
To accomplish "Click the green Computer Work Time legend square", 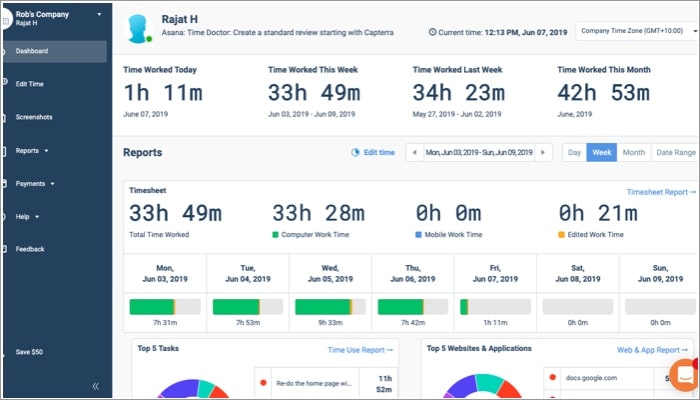I will [276, 235].
